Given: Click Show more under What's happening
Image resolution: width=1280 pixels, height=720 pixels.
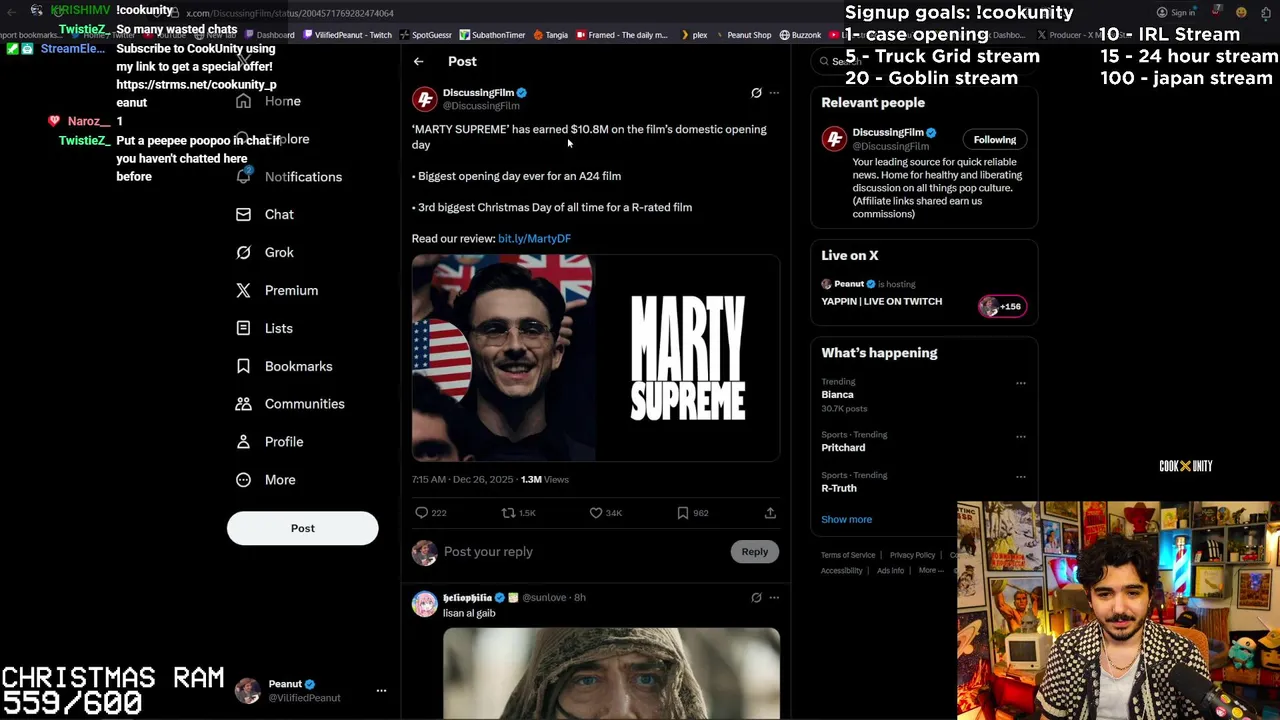Looking at the screenshot, I should (846, 520).
